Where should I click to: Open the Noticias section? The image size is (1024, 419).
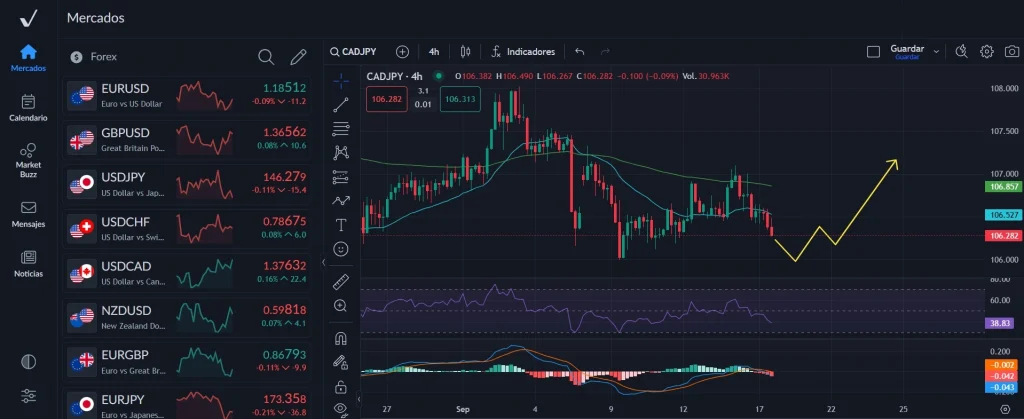[28, 264]
